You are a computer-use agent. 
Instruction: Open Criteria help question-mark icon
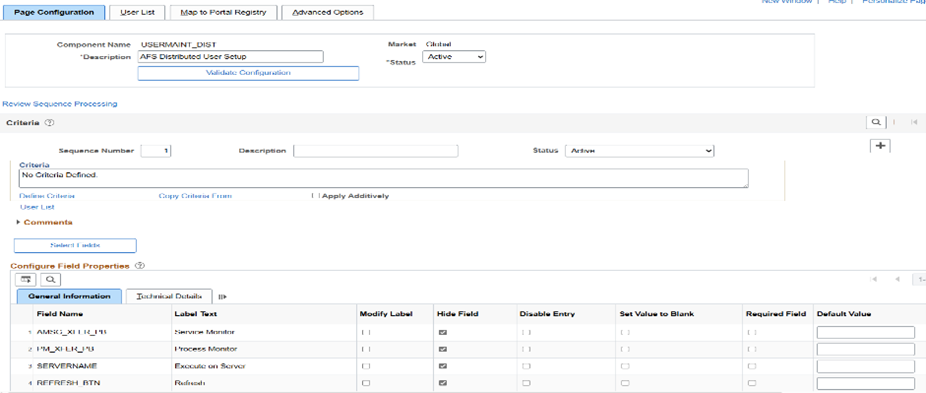(x=50, y=123)
